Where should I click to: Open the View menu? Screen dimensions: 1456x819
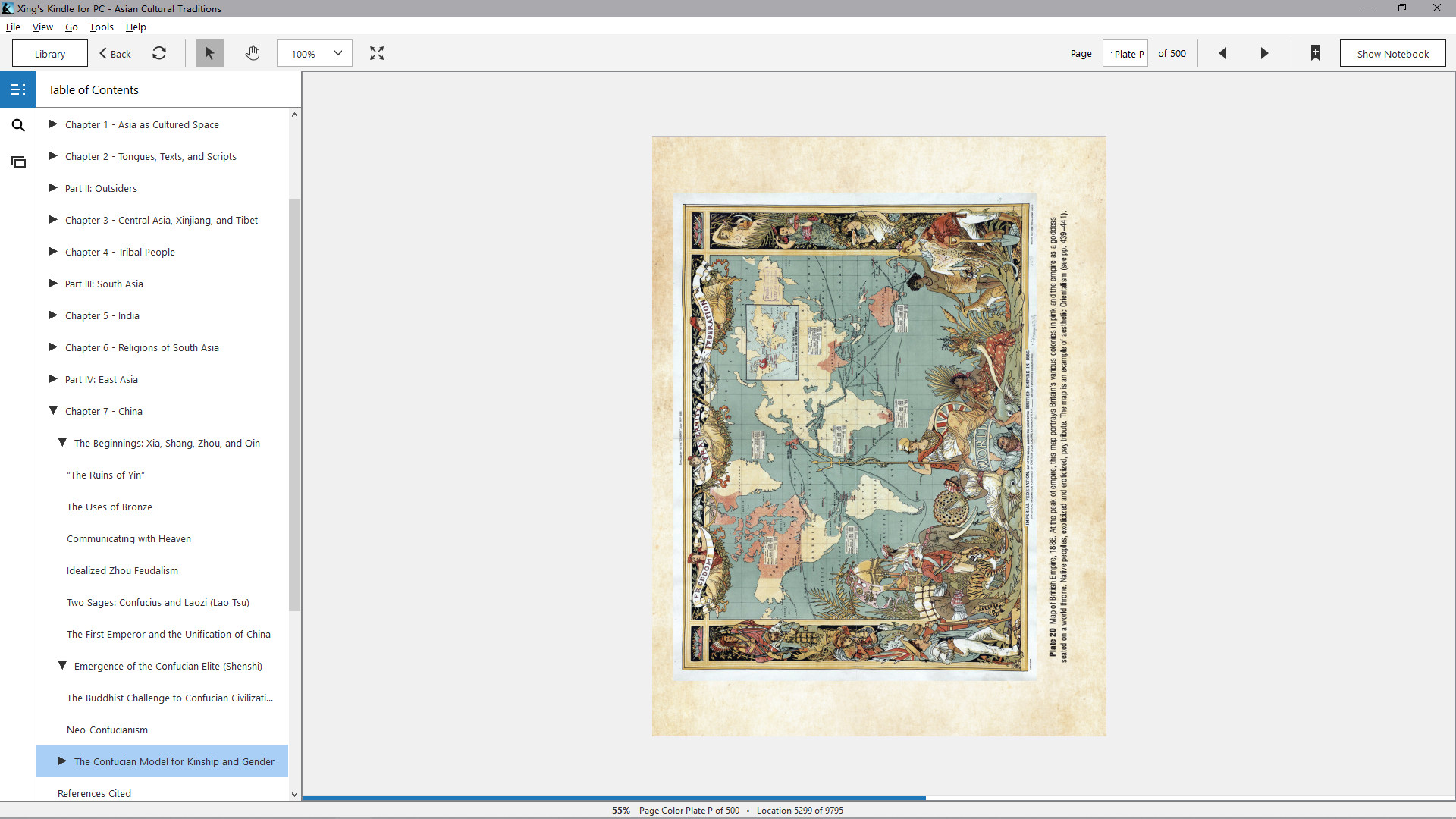pos(42,27)
